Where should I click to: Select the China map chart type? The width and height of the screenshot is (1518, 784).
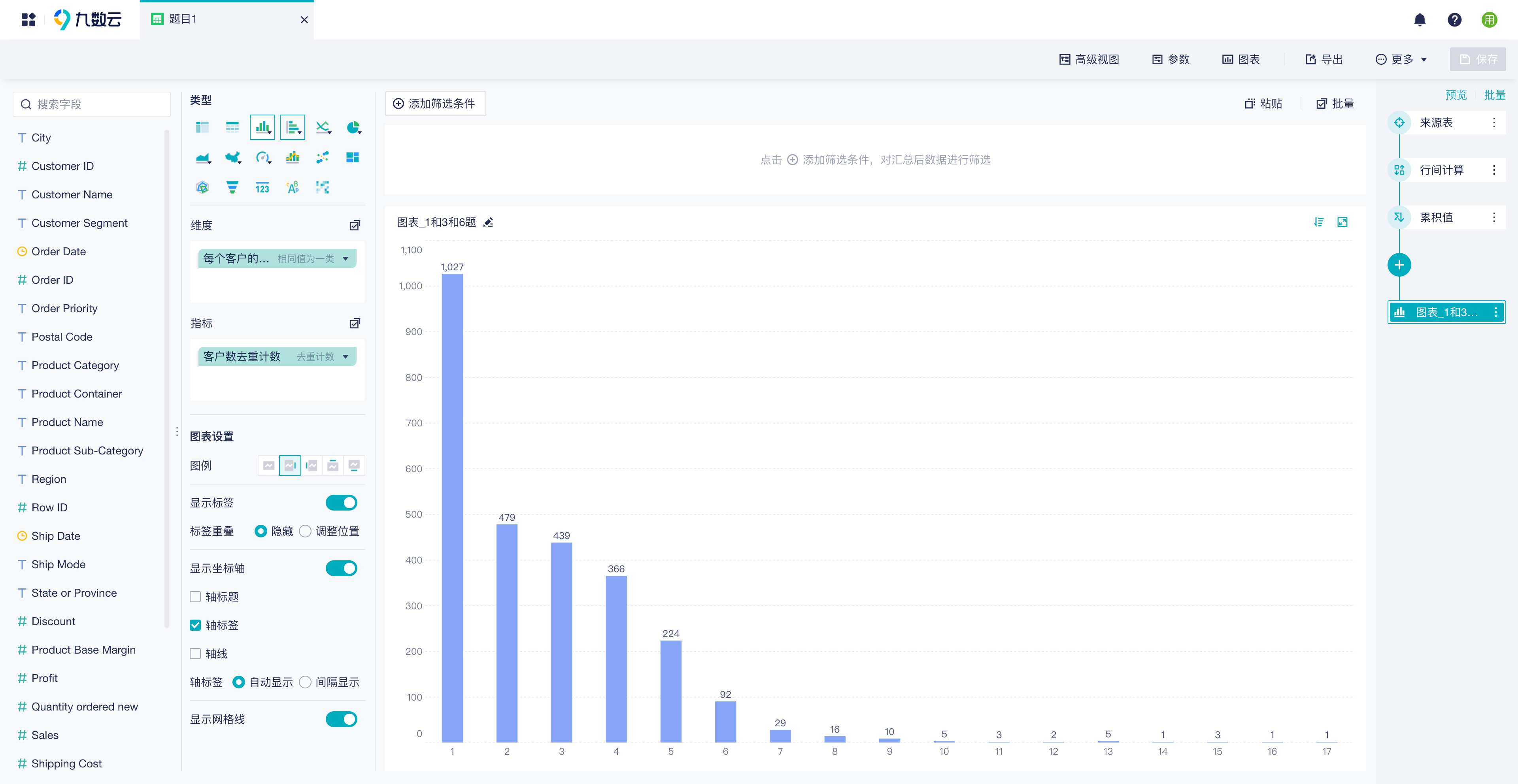[x=233, y=157]
